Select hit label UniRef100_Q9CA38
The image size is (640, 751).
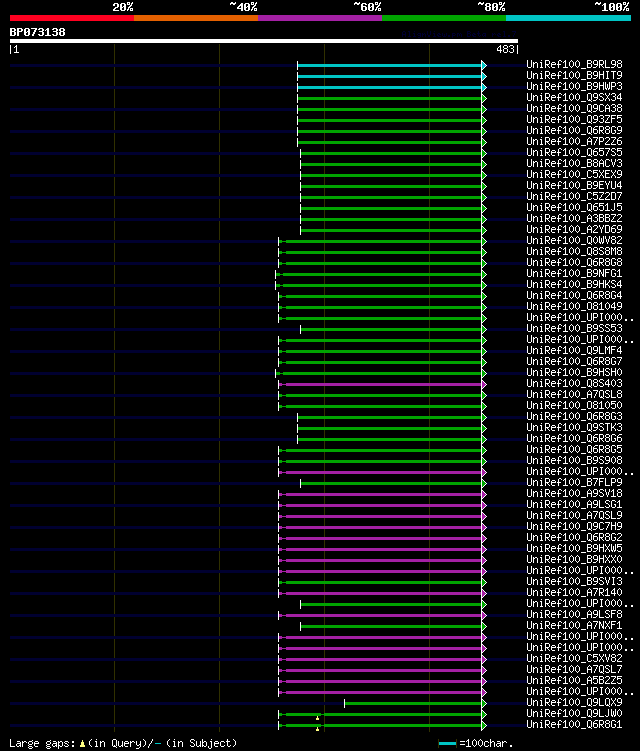coord(574,108)
